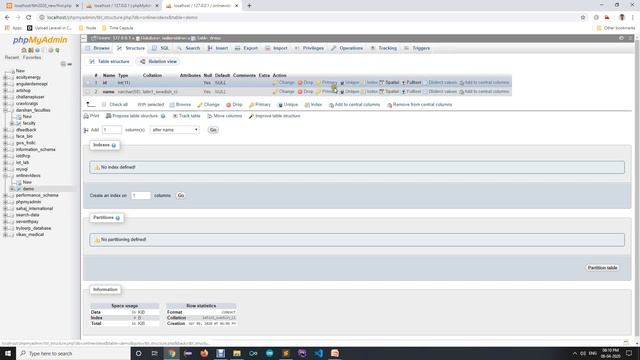
Task: Click Fulltext action in the id row
Action: [x=411, y=82]
